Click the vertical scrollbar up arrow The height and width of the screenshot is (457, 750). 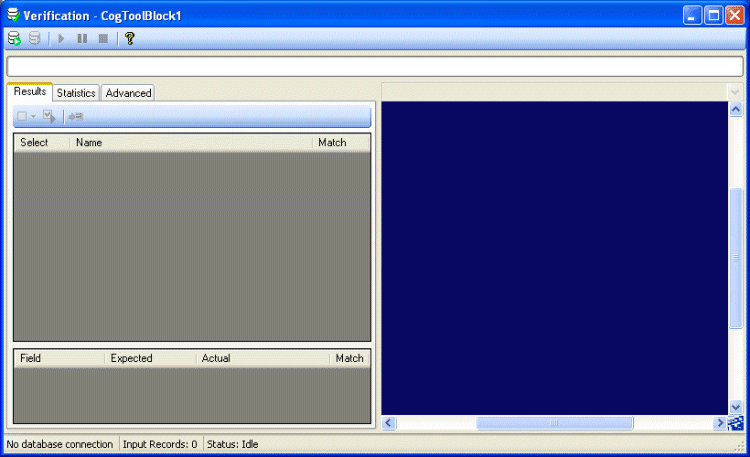click(736, 109)
